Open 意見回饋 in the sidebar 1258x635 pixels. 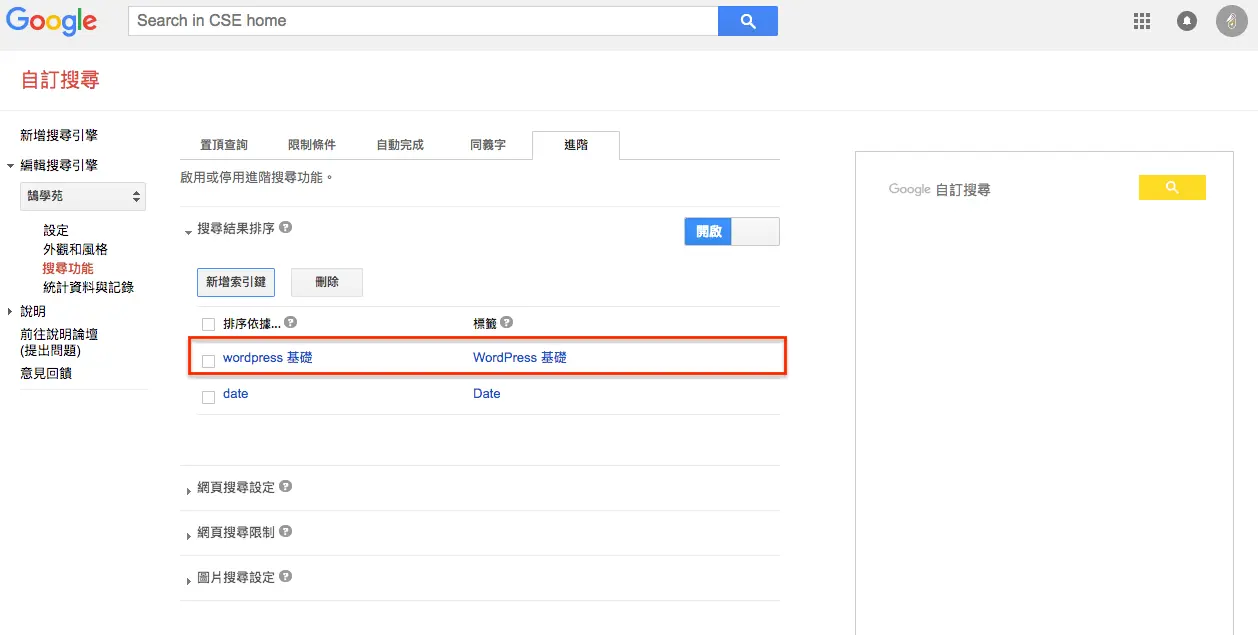[x=46, y=373]
